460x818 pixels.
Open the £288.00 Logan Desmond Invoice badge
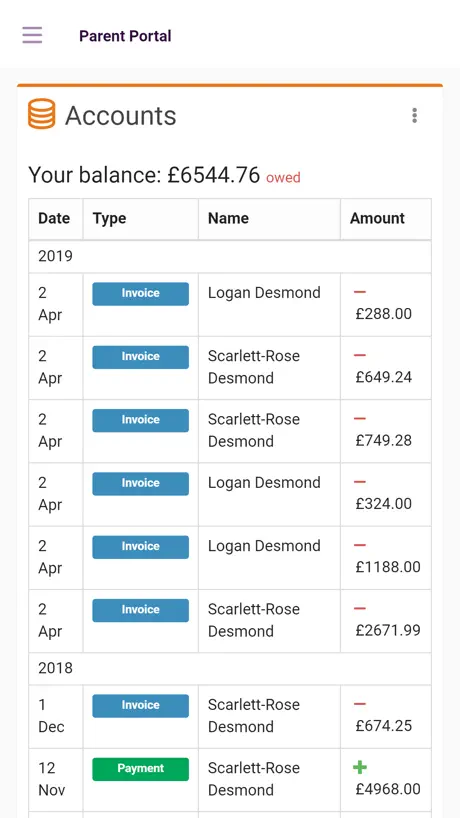pos(140,294)
